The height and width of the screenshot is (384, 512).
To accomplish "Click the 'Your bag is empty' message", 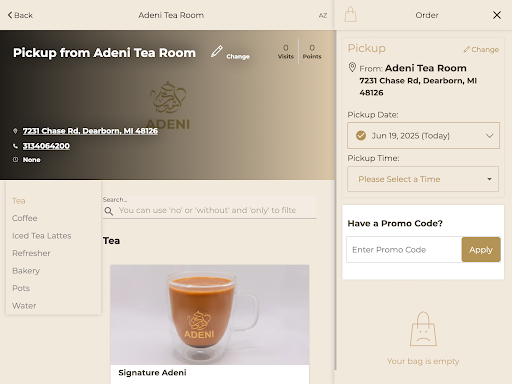I will [x=423, y=361].
